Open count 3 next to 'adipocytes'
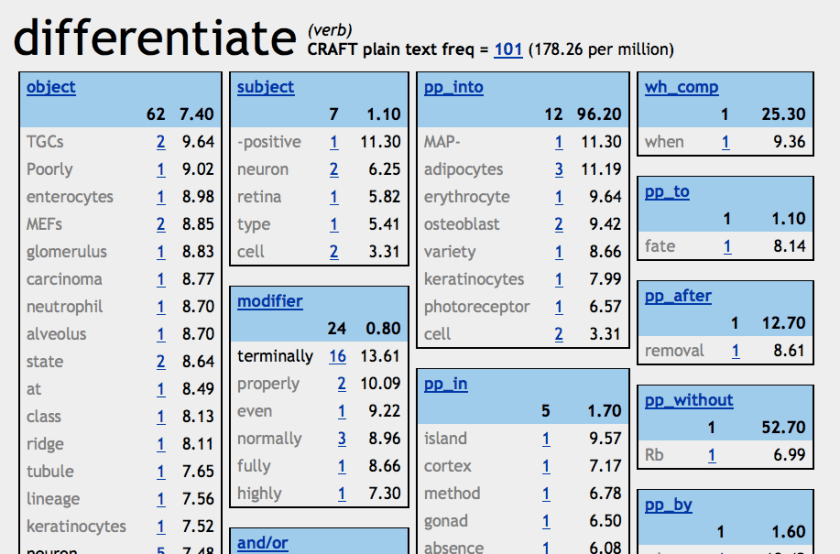The image size is (840, 554). pyautogui.click(x=558, y=169)
